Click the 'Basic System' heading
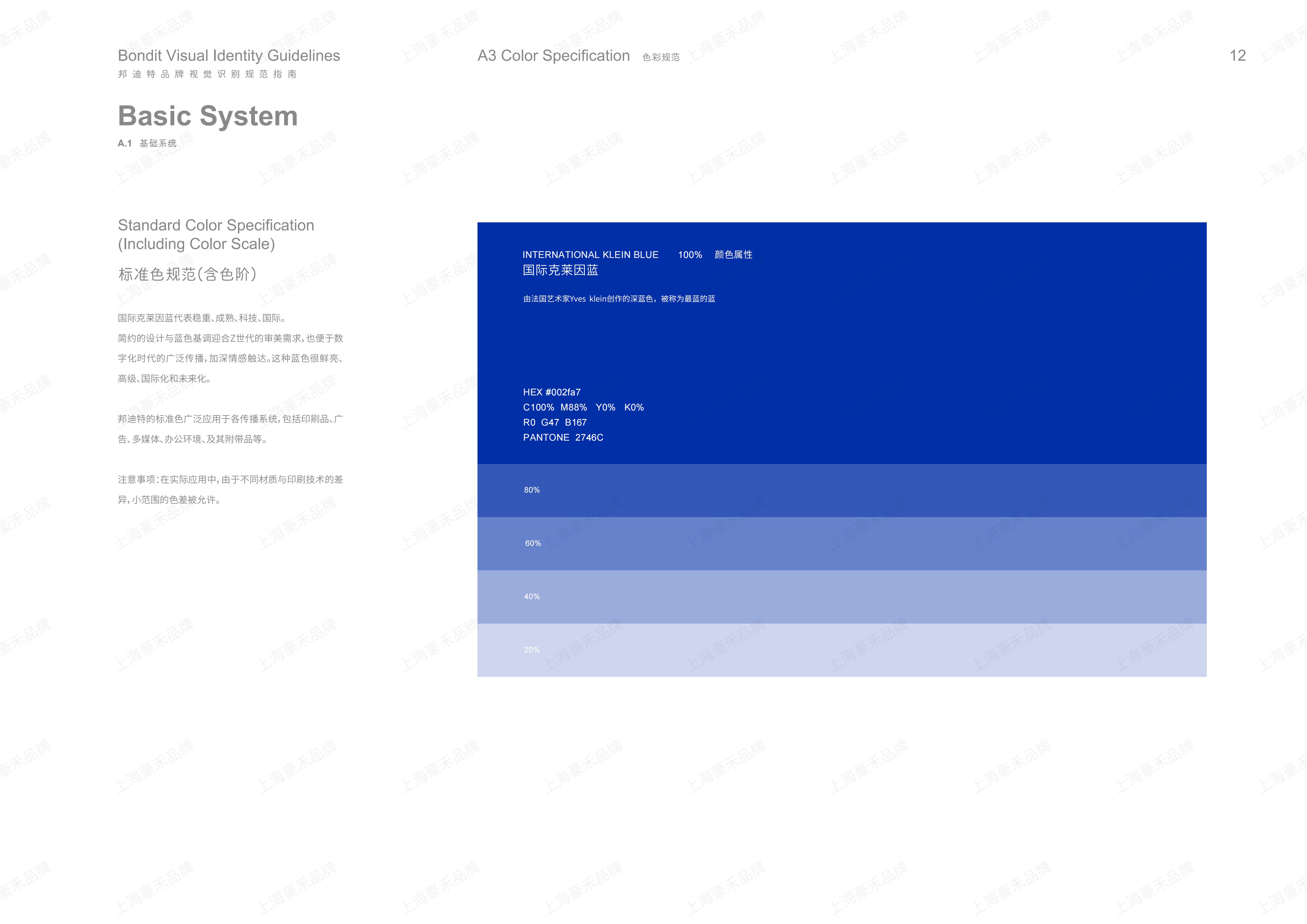This screenshot has height=924, width=1307. tap(208, 116)
